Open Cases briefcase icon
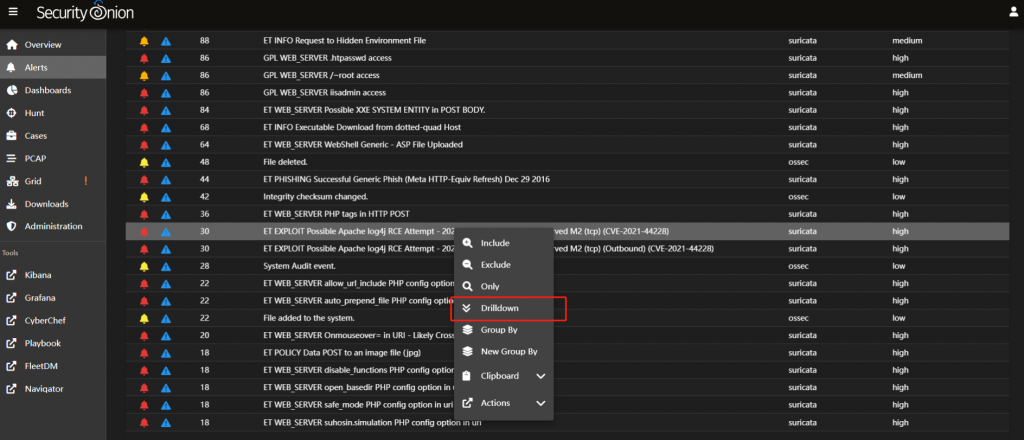The image size is (1024, 440). point(11,136)
